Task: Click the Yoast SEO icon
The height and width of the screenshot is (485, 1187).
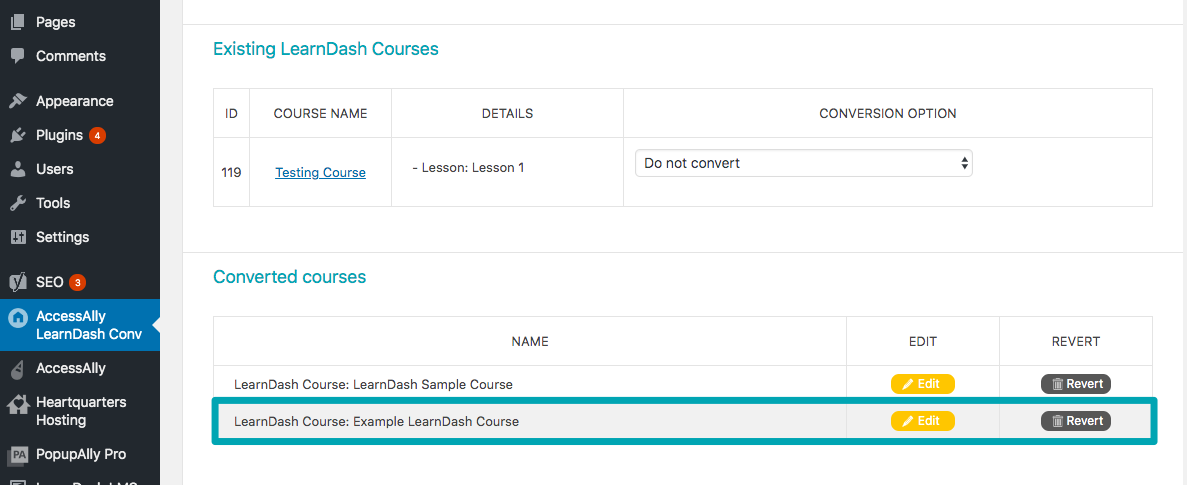Action: [17, 282]
